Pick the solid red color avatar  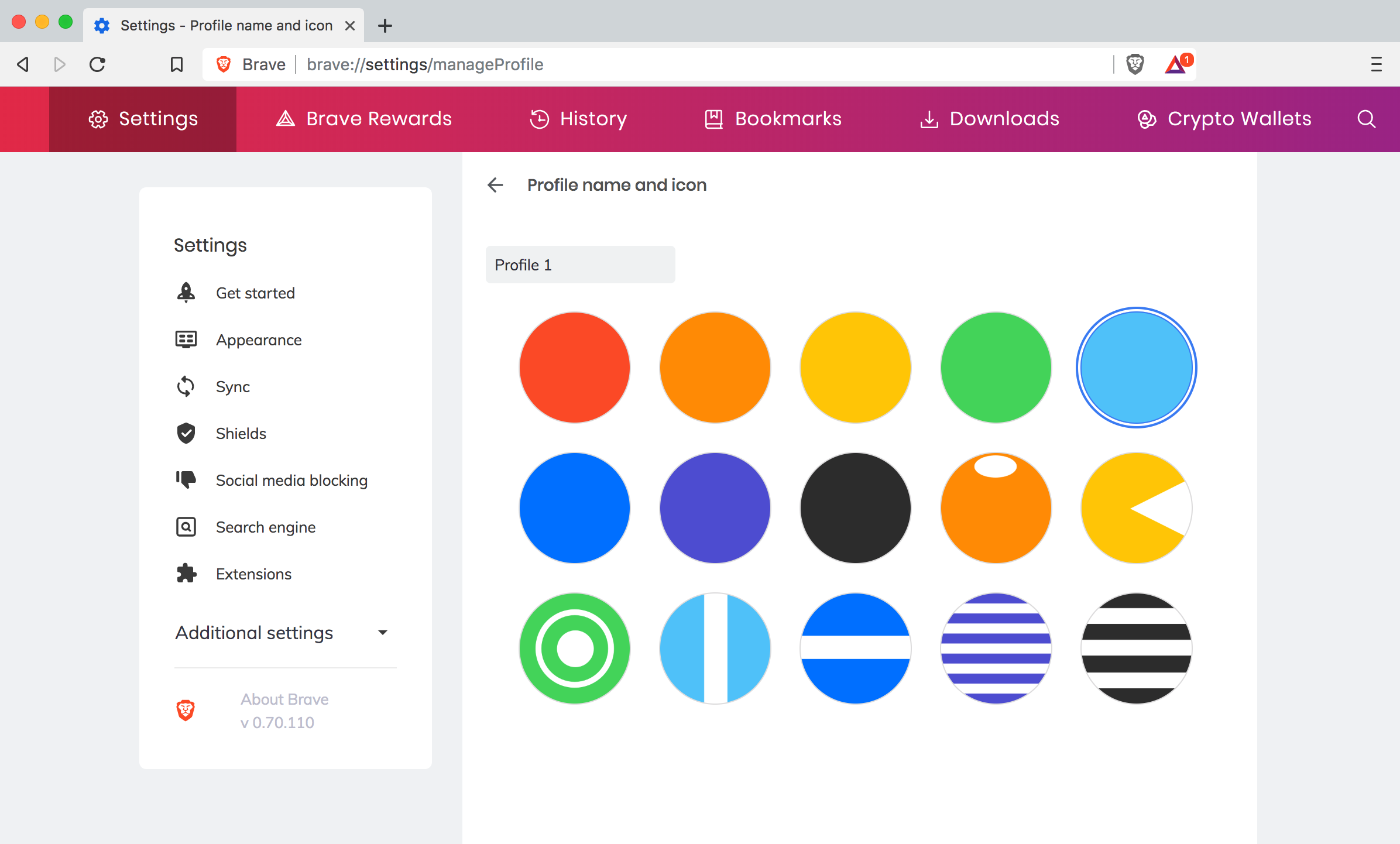coord(574,368)
